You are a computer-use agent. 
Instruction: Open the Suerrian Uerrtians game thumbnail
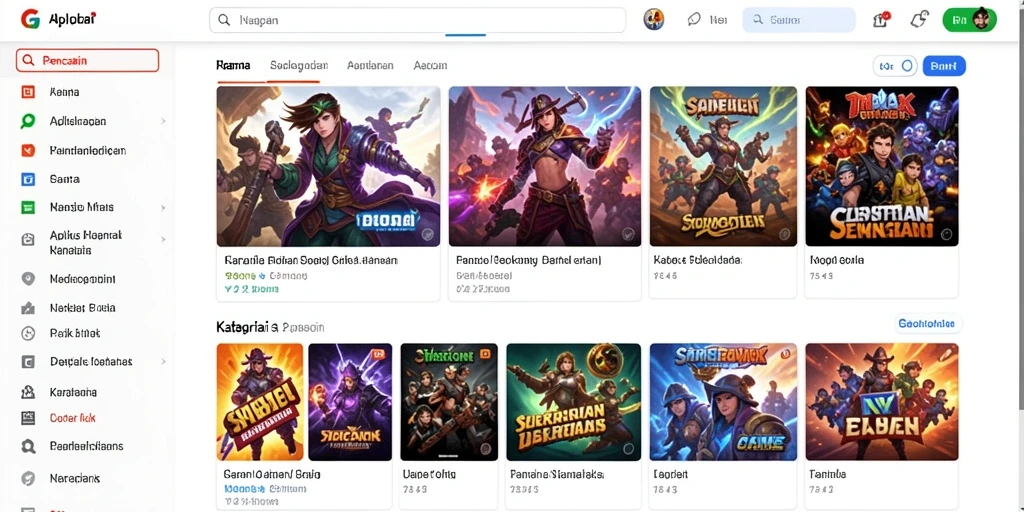[x=573, y=402]
